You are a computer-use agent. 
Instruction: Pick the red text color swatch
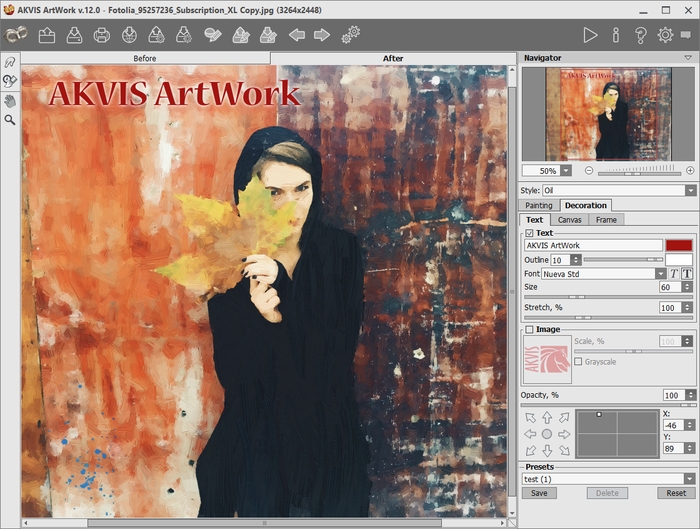pyautogui.click(x=679, y=245)
